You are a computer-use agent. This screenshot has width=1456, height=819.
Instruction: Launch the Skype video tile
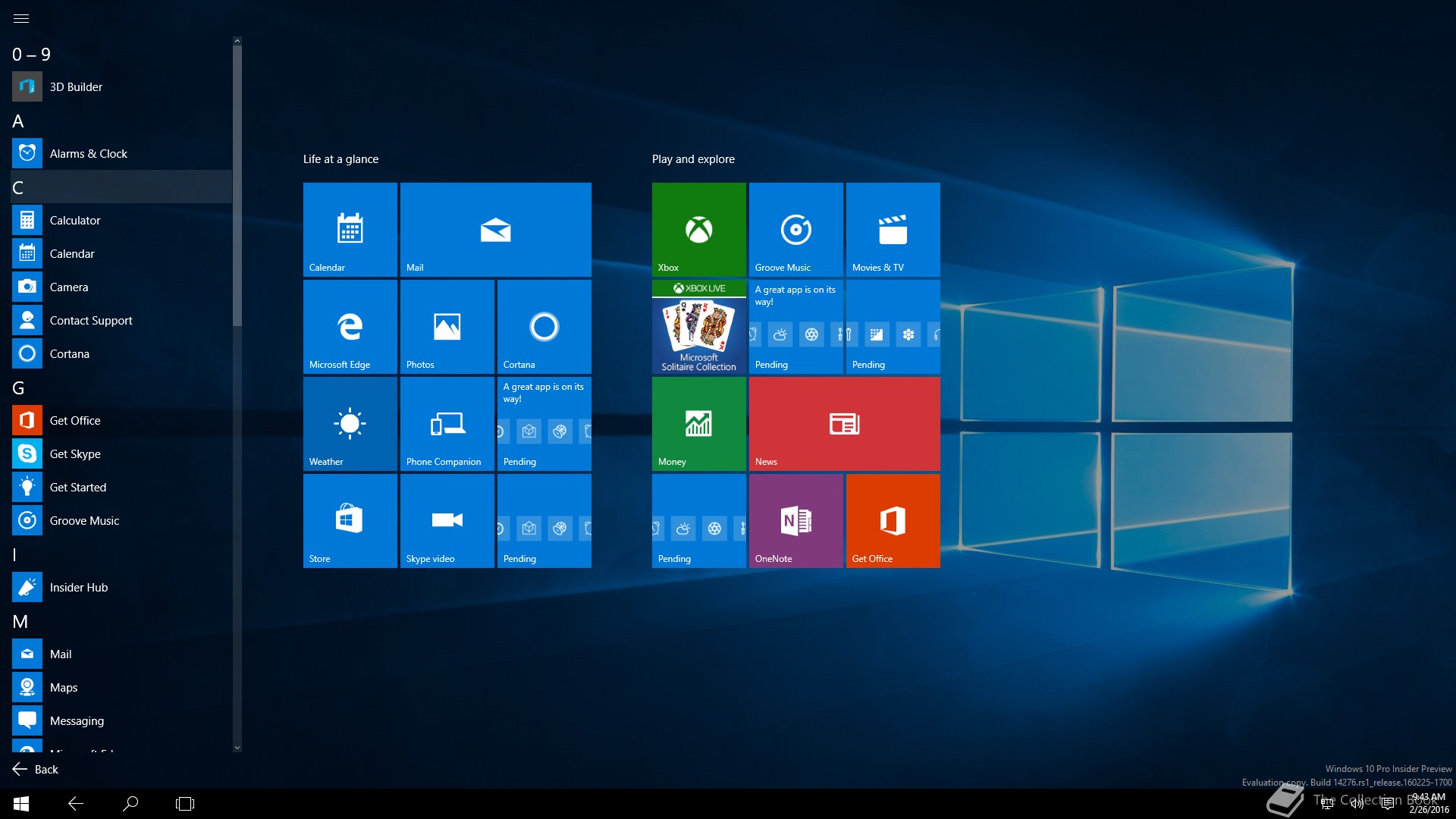point(447,521)
